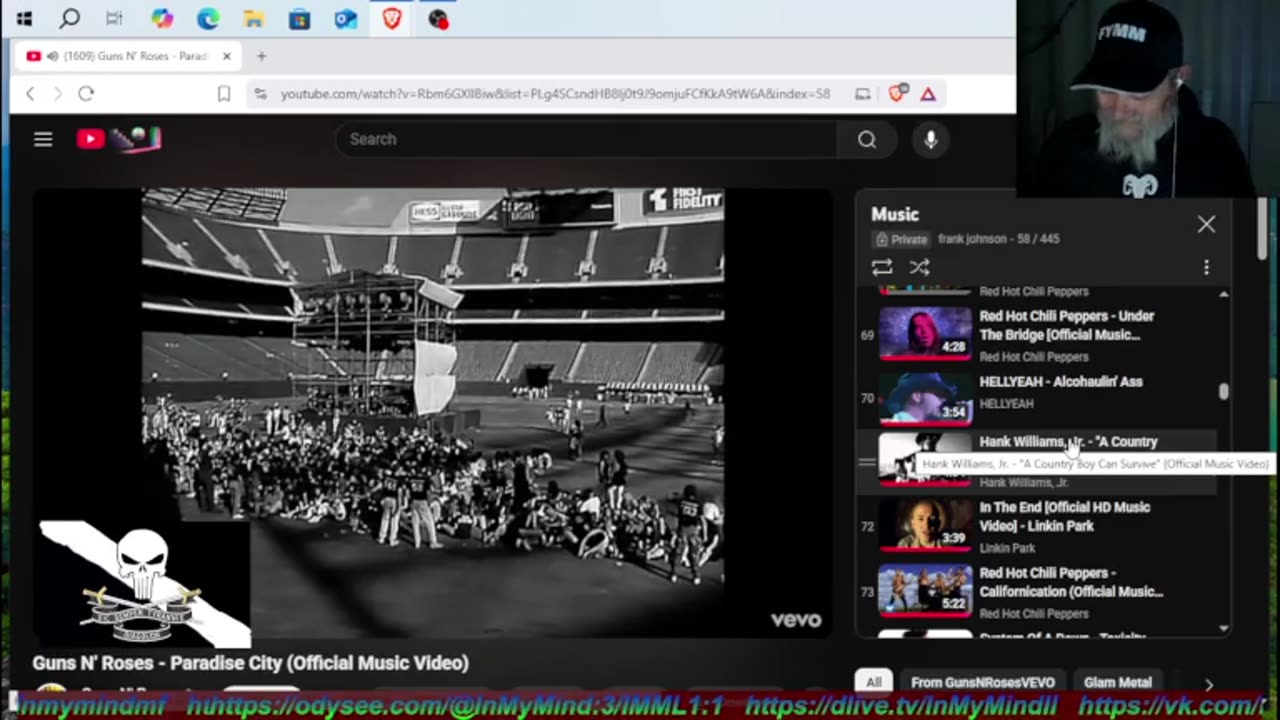Open the Music playlist options menu
The image size is (1280, 720).
(x=1206, y=267)
